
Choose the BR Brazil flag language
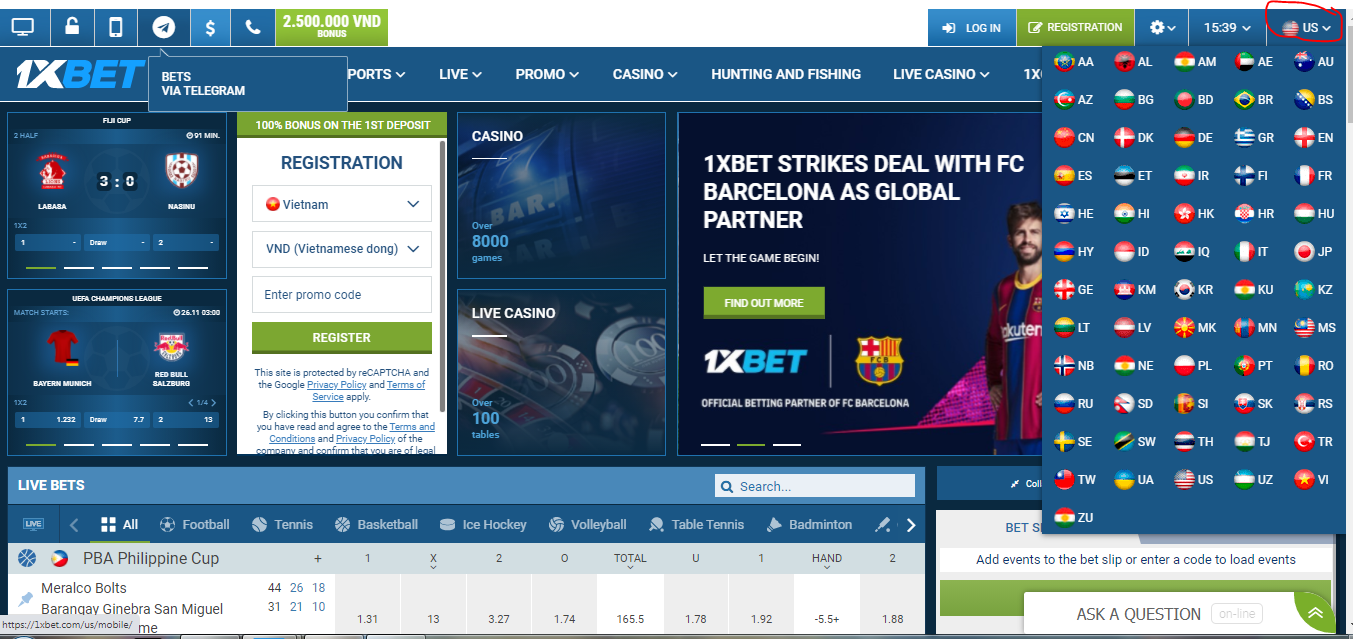[x=1253, y=99]
